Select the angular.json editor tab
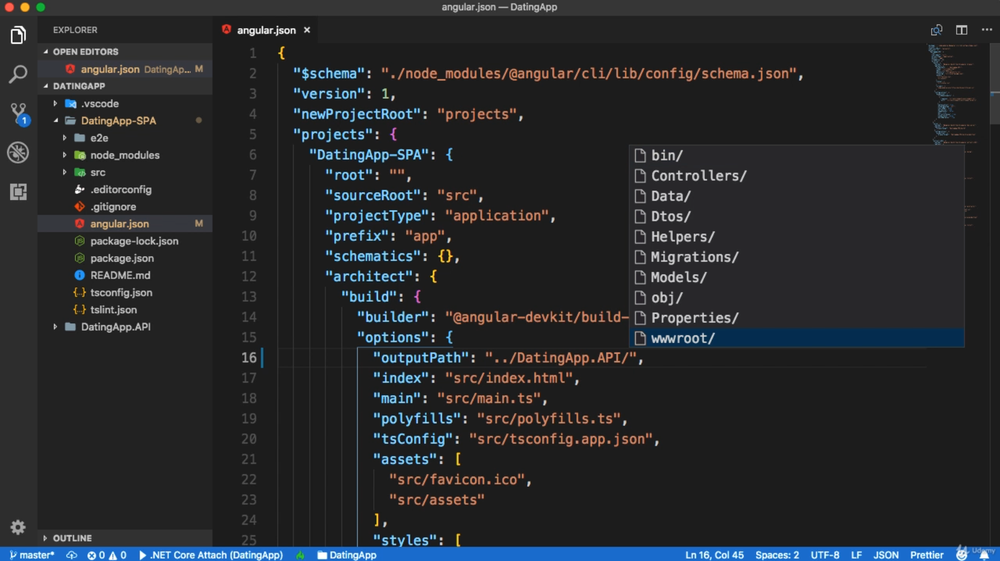Image resolution: width=1000 pixels, height=561 pixels. 266,30
